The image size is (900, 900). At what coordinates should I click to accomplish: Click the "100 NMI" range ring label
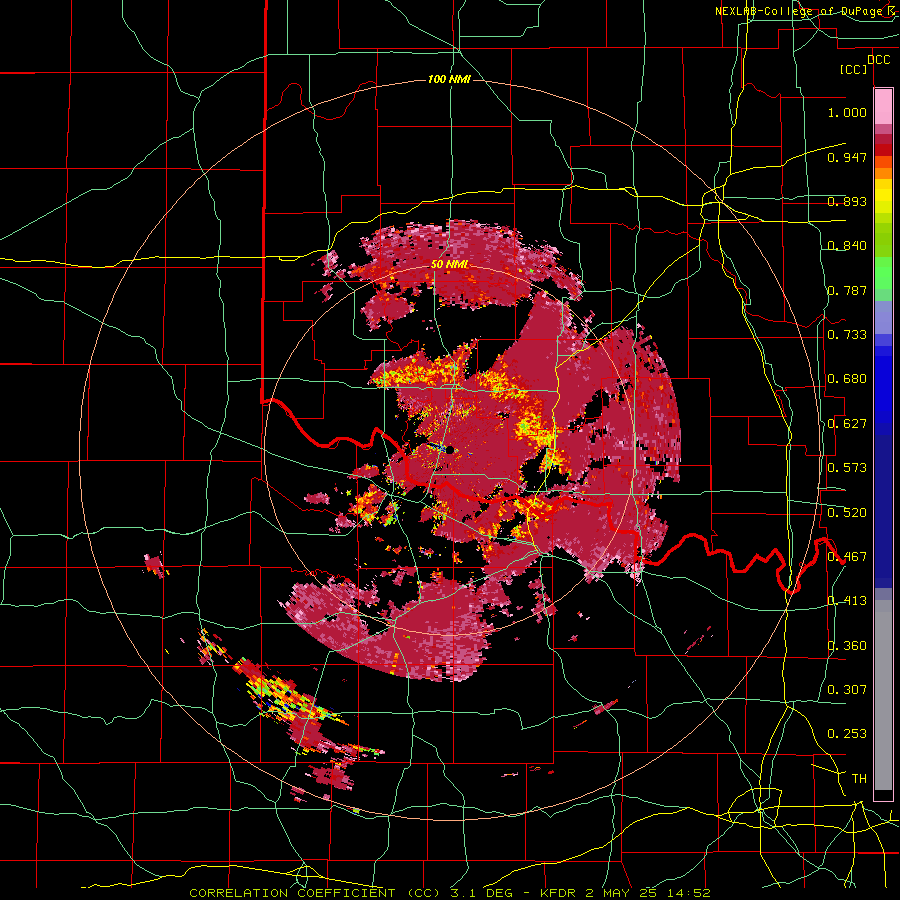click(x=449, y=79)
